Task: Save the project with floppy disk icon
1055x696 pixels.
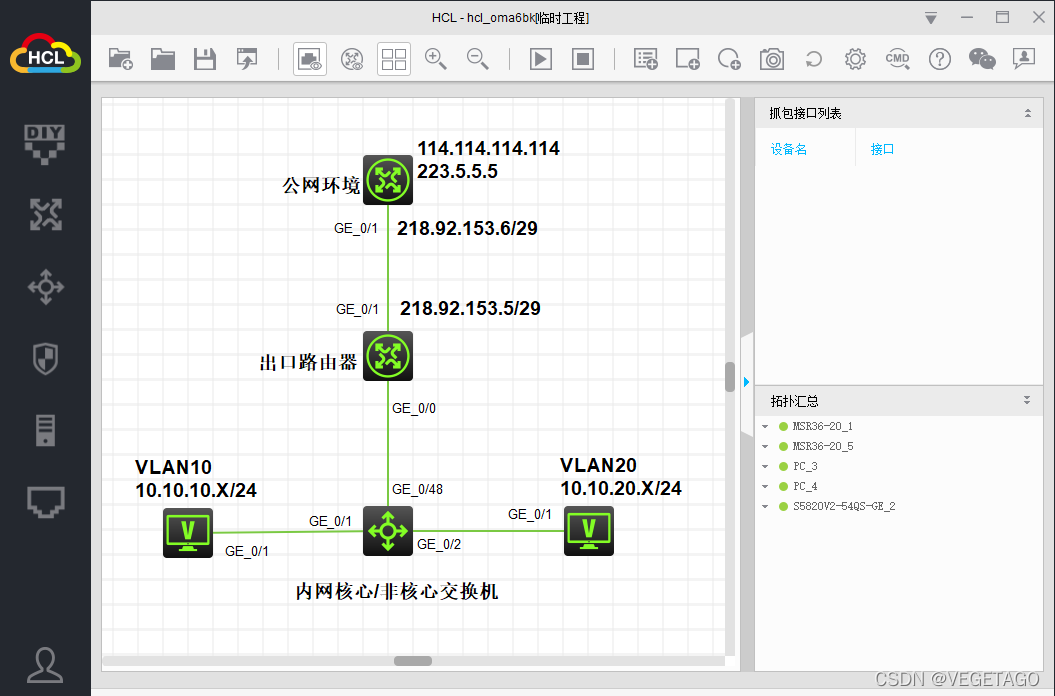Action: click(x=204, y=59)
